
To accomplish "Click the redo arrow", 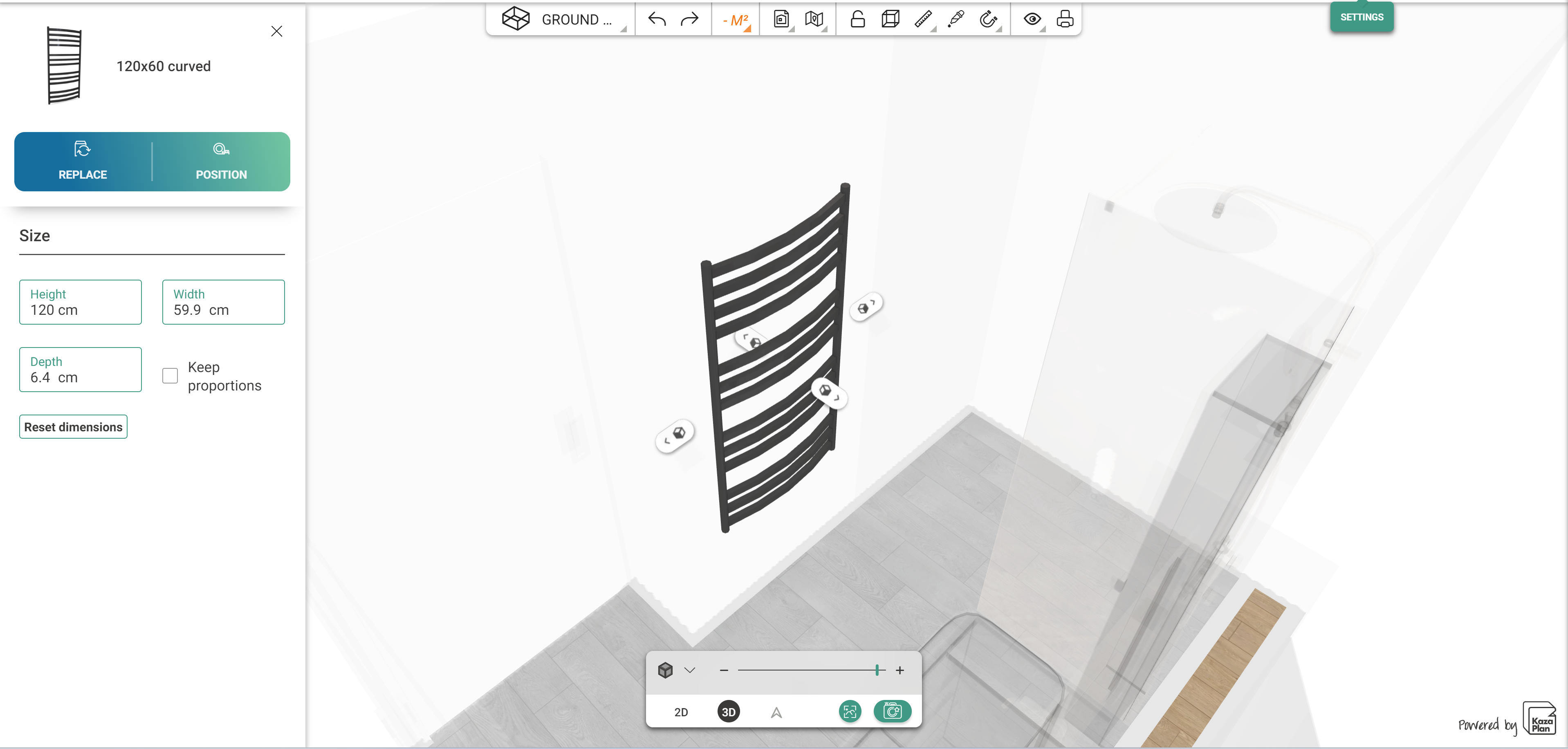I will point(689,20).
